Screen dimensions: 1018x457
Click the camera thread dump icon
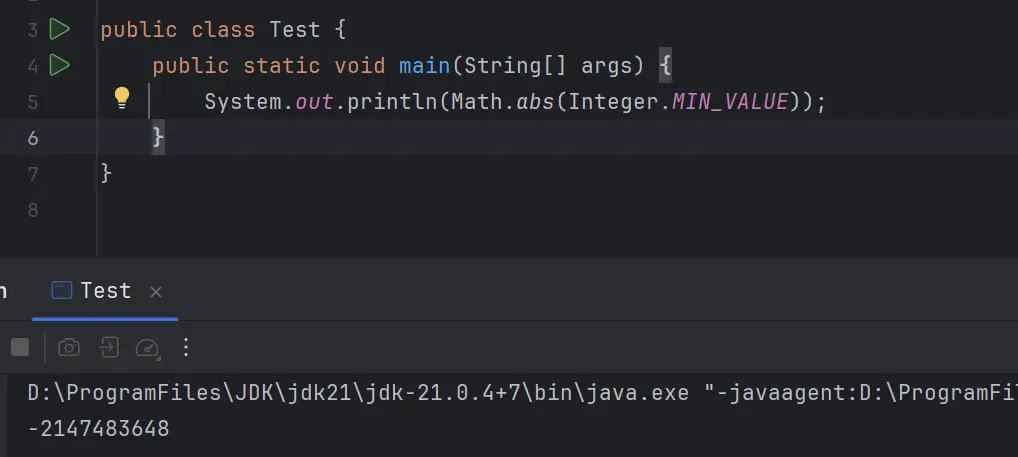69,347
